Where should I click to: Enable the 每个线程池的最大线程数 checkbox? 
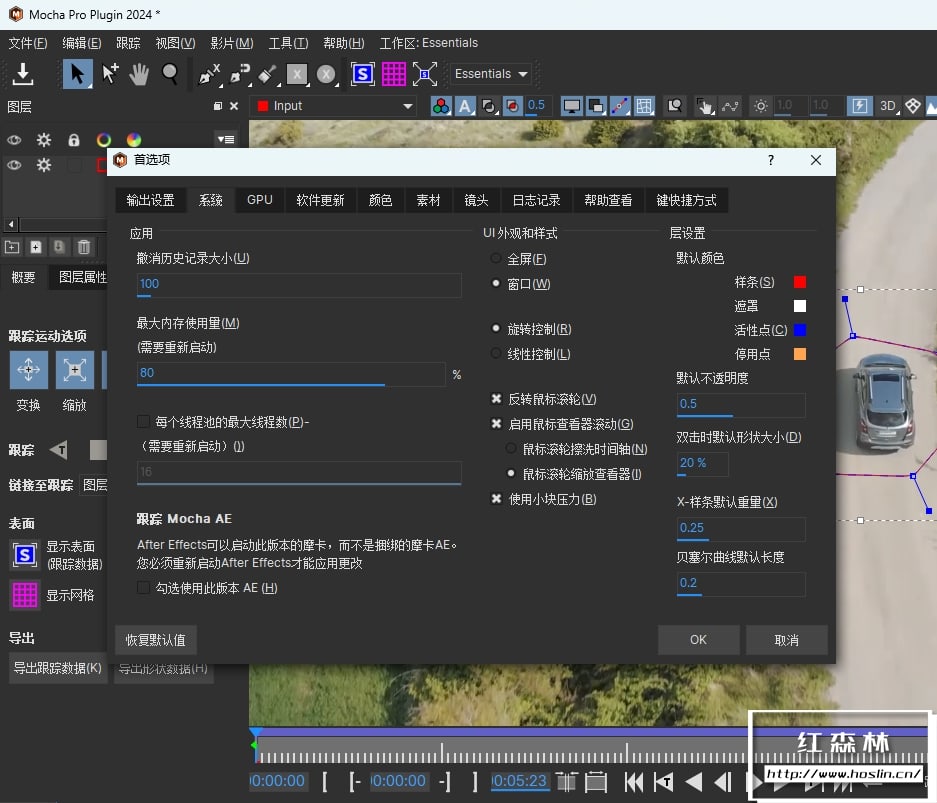144,422
